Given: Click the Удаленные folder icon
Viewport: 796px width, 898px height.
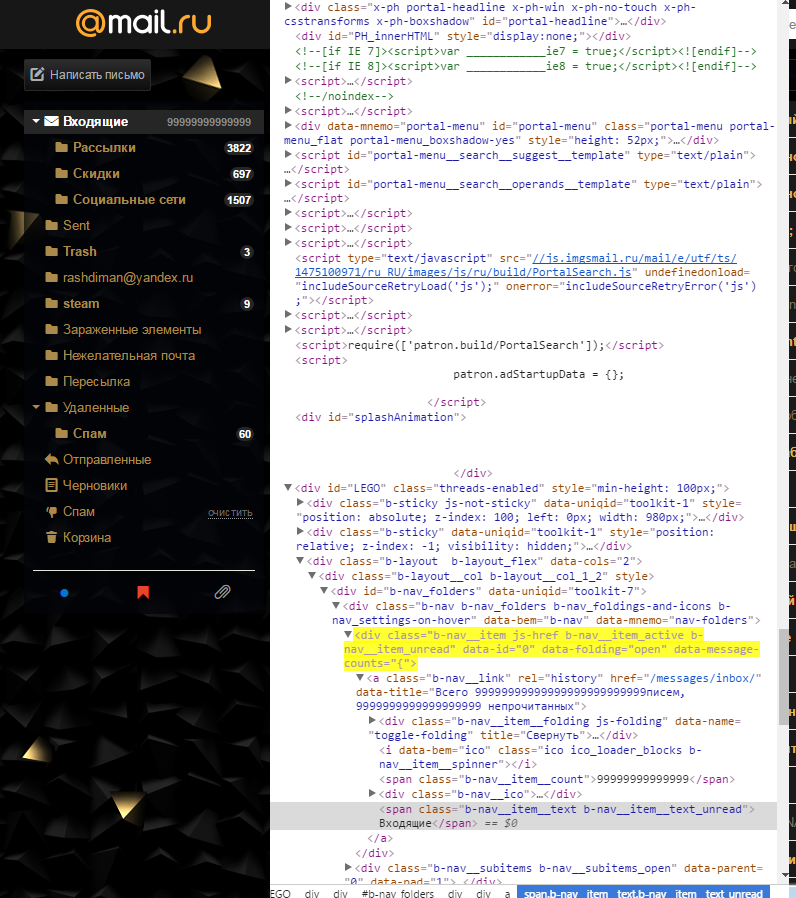Looking at the screenshot, I should tap(52, 407).
